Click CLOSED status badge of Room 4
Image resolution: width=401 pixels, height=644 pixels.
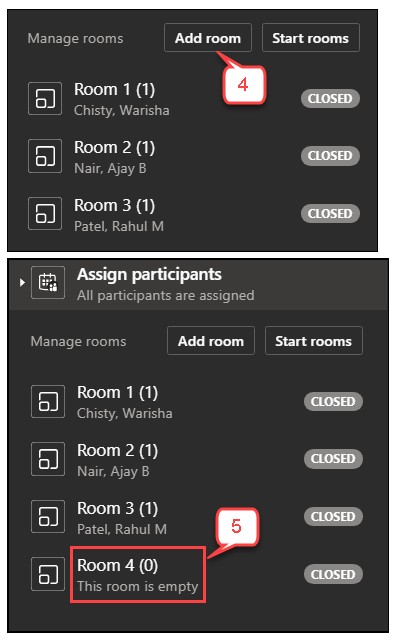tap(333, 574)
